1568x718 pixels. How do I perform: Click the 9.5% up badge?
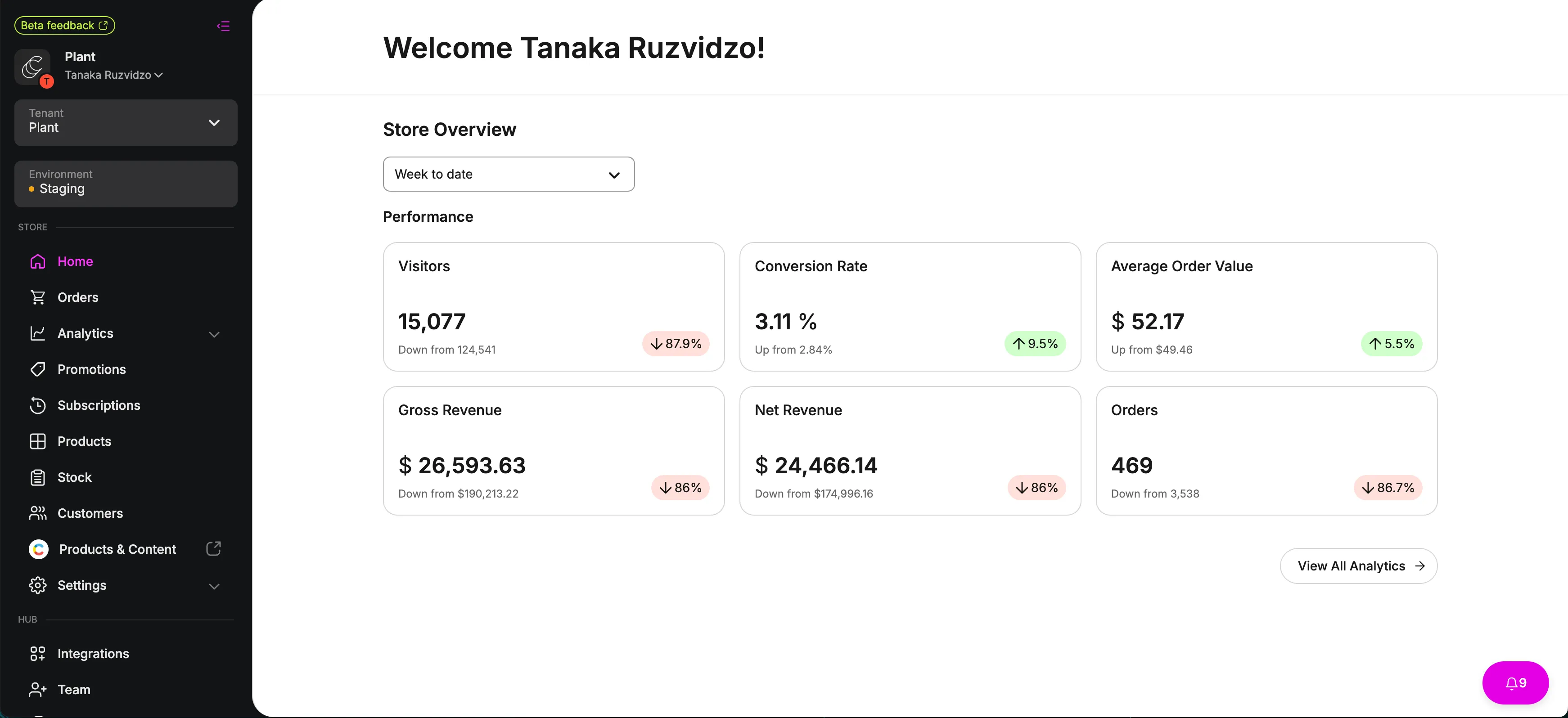click(x=1035, y=344)
